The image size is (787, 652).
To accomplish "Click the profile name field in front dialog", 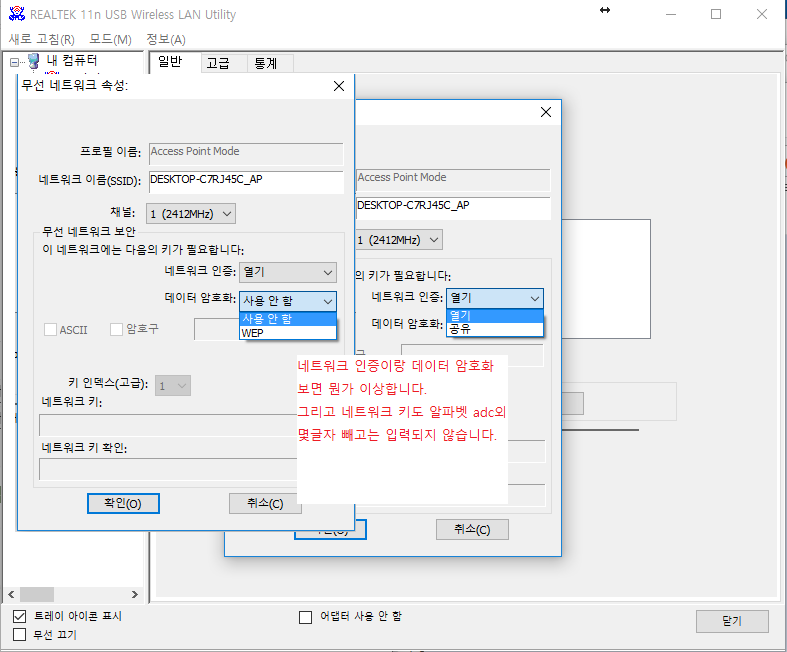I will coord(246,154).
